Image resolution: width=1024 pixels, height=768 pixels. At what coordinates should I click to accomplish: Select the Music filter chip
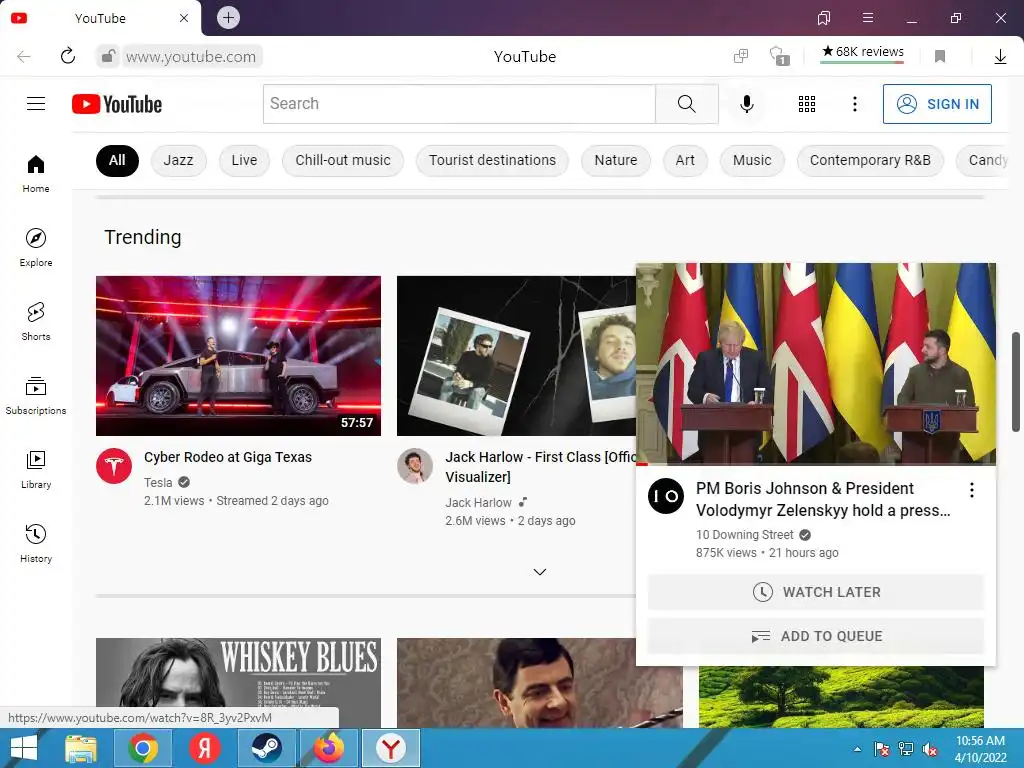(752, 161)
